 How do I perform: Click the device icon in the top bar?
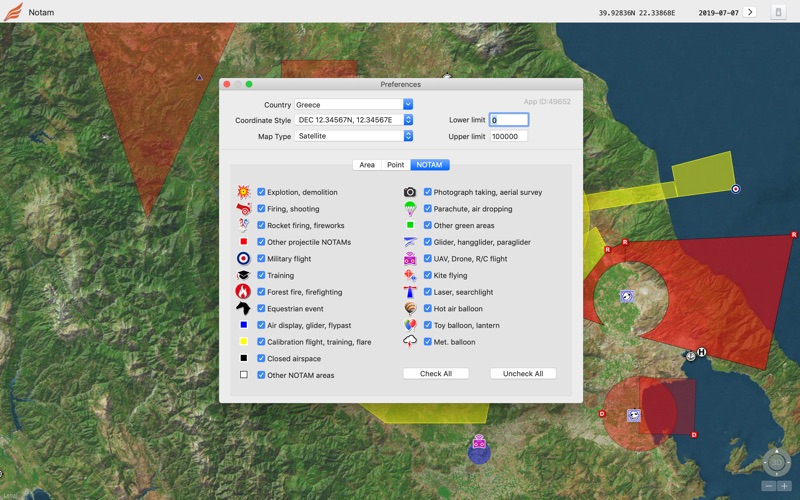778,12
